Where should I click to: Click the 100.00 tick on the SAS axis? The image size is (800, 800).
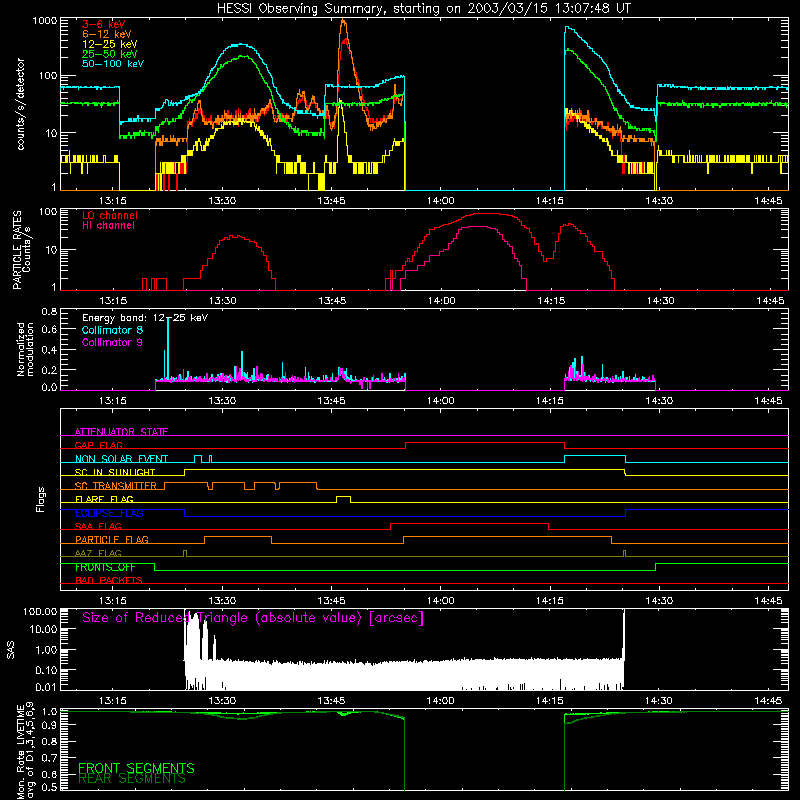(x=40, y=612)
